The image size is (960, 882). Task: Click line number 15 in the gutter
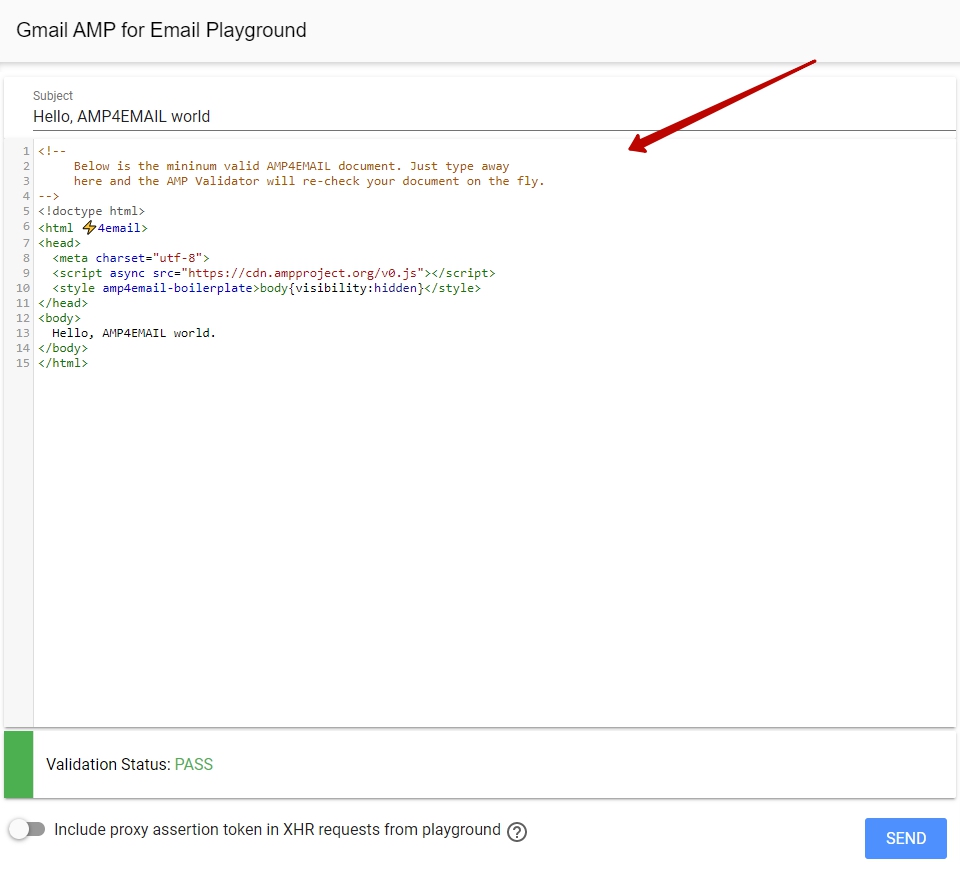[x=22, y=364]
